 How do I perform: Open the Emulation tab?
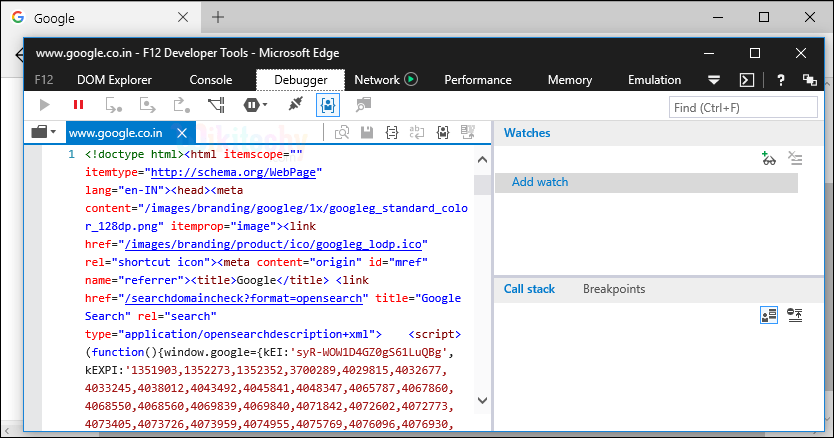[x=654, y=80]
